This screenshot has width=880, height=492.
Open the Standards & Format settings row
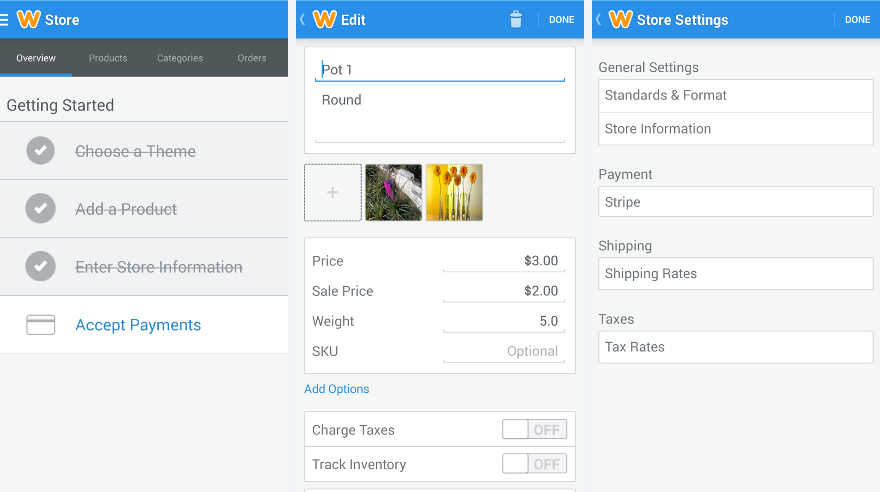coord(736,96)
